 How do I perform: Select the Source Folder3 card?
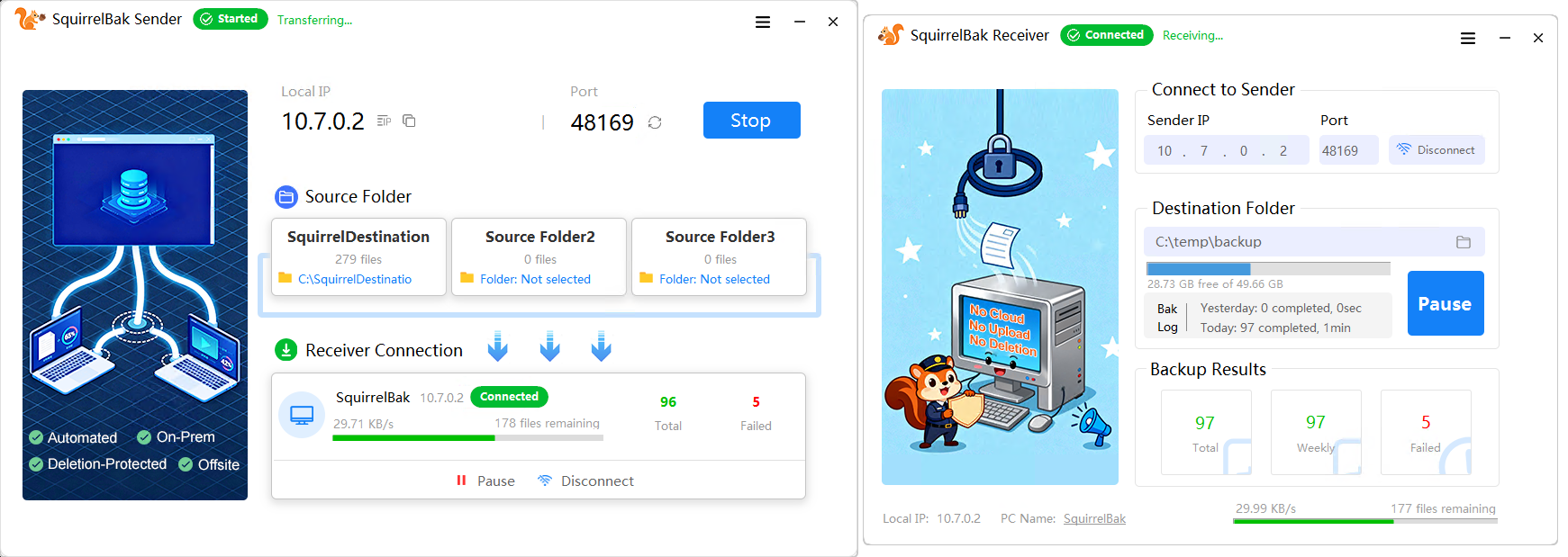click(x=720, y=256)
